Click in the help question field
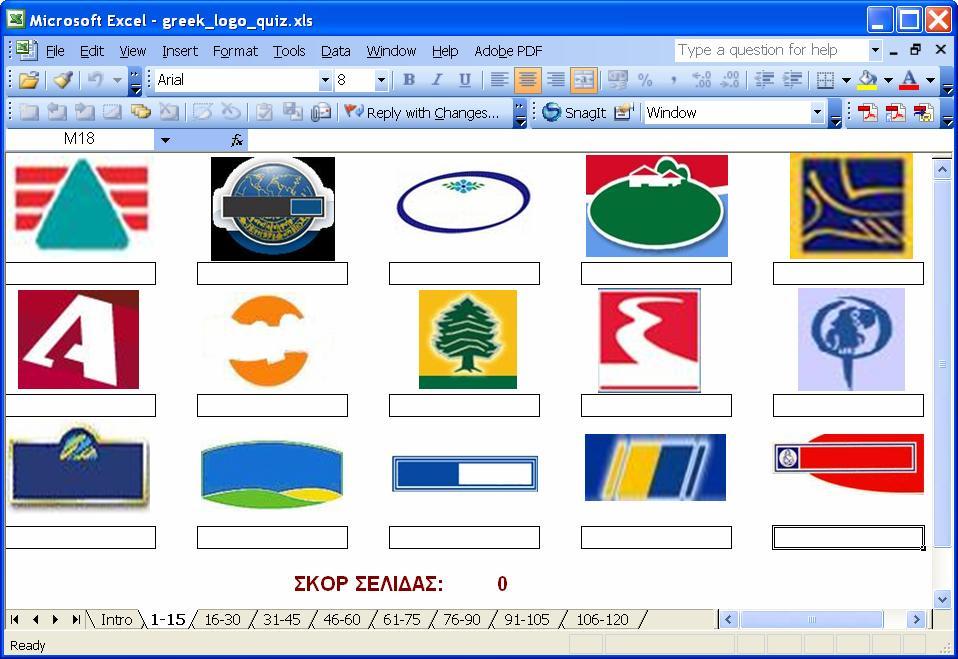 (x=771, y=50)
